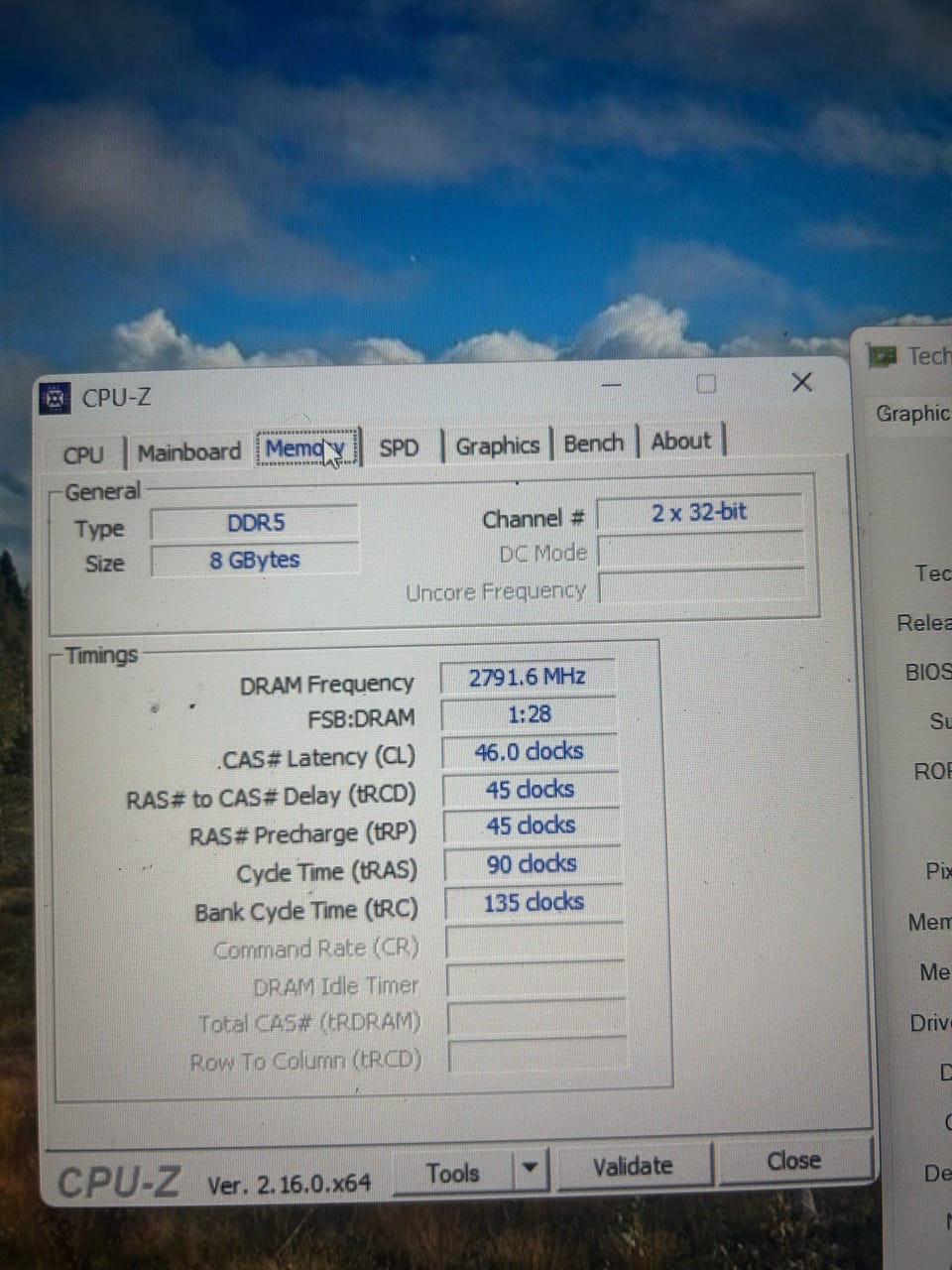Click the memory Type field showing DDR5
The width and height of the screenshot is (952, 1270).
tap(255, 522)
